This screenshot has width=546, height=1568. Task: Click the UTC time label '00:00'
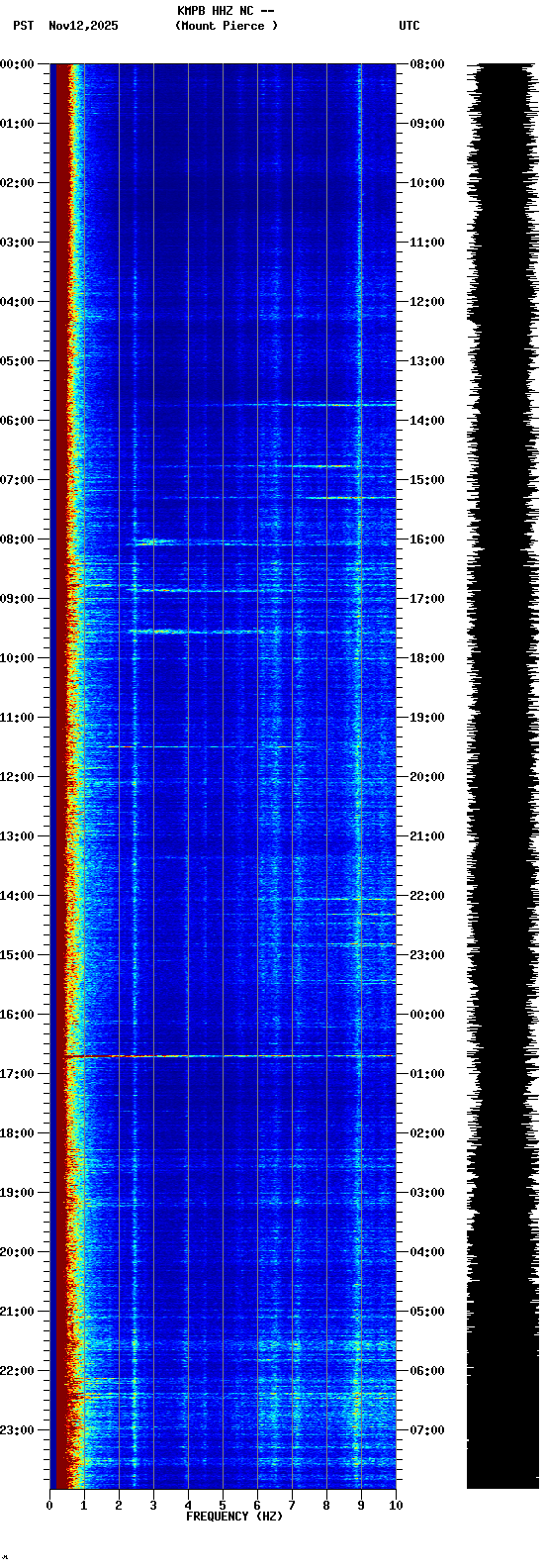click(x=427, y=1015)
